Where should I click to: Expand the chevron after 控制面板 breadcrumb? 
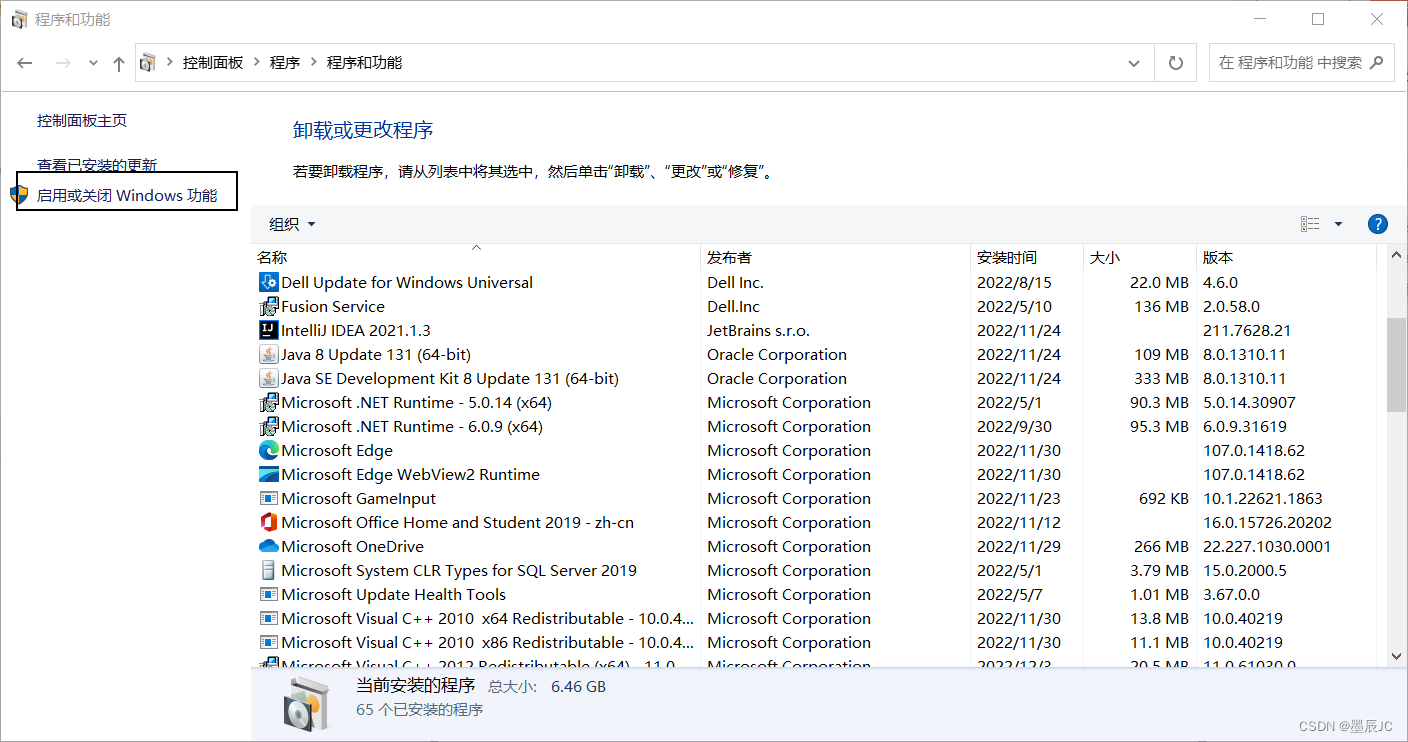(x=257, y=63)
